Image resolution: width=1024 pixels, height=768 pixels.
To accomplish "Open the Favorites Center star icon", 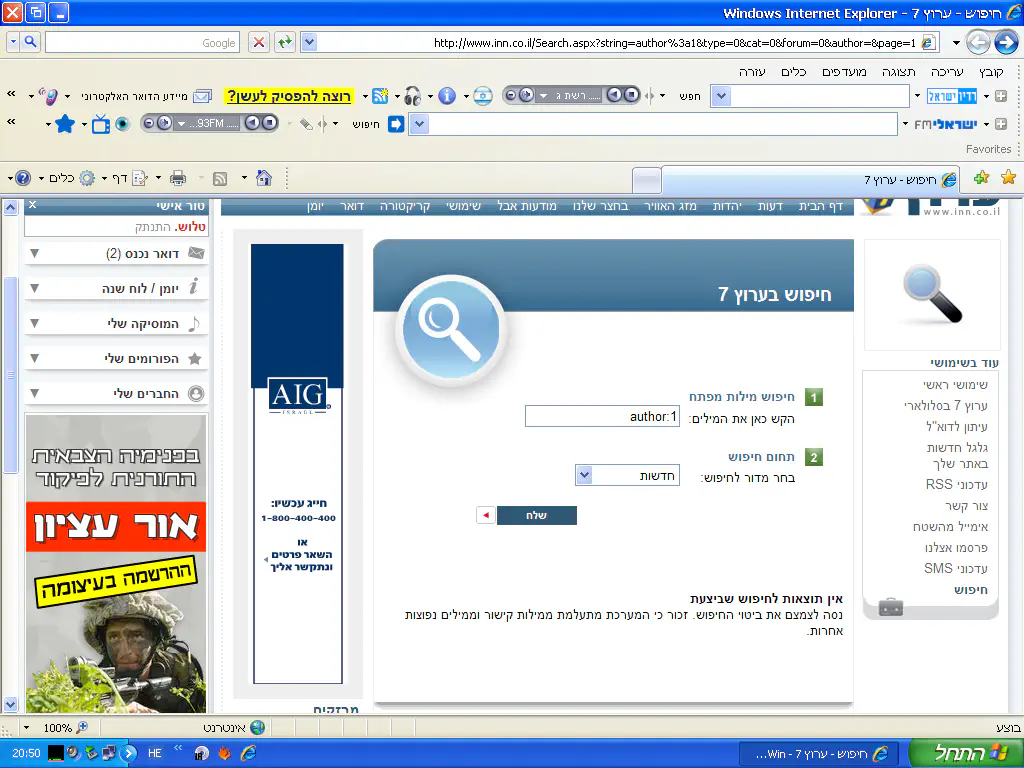I will 1008,178.
